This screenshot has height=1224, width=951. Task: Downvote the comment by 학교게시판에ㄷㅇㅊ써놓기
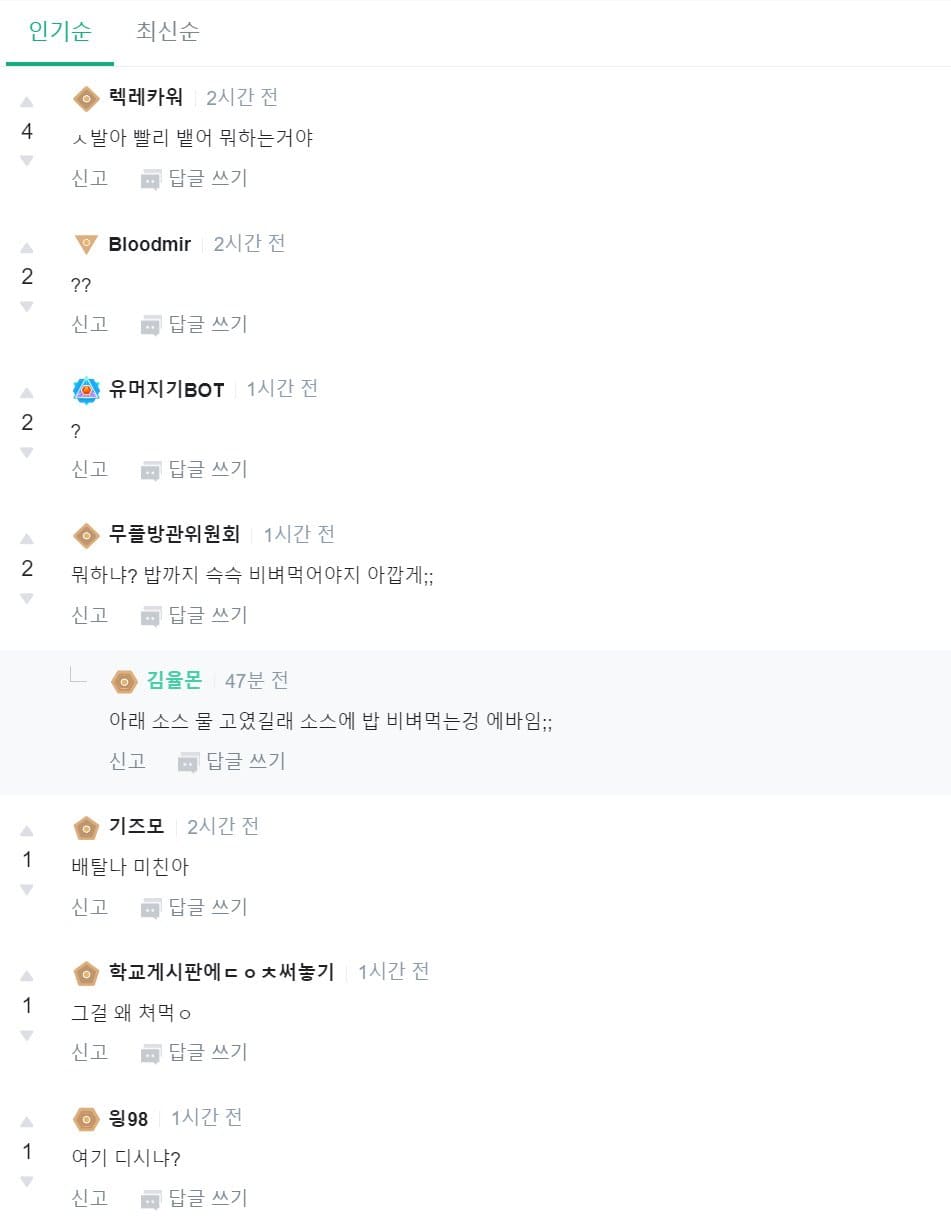[x=27, y=1035]
